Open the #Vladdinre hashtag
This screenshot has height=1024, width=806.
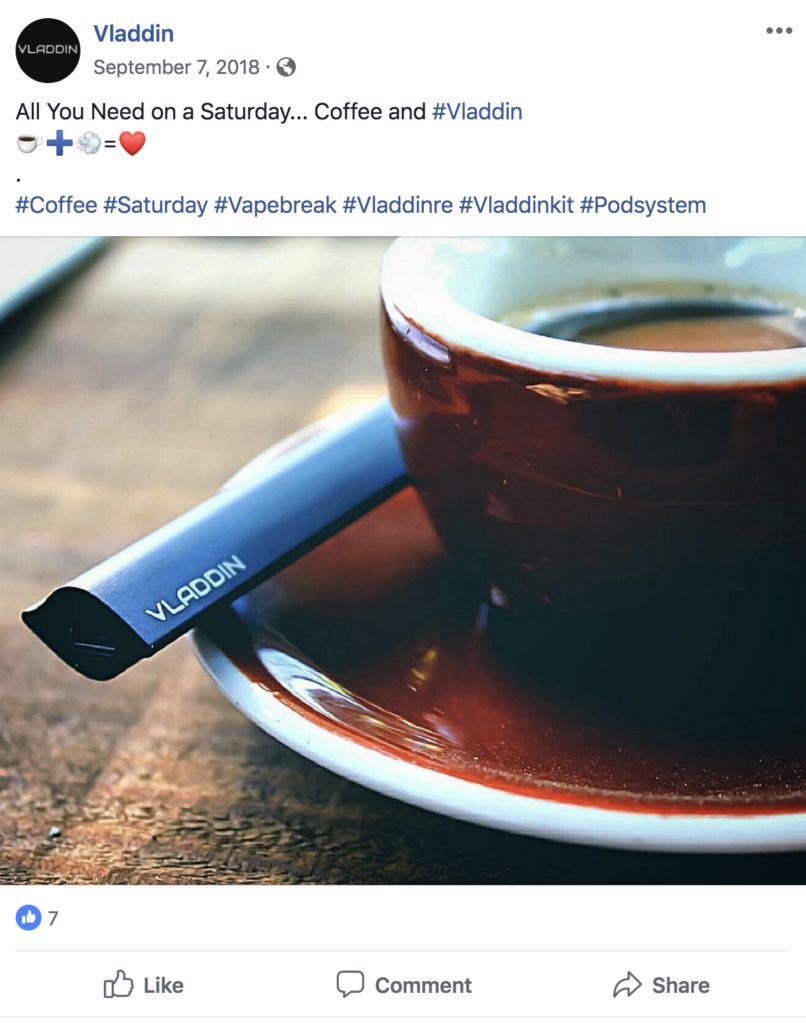tap(398, 205)
